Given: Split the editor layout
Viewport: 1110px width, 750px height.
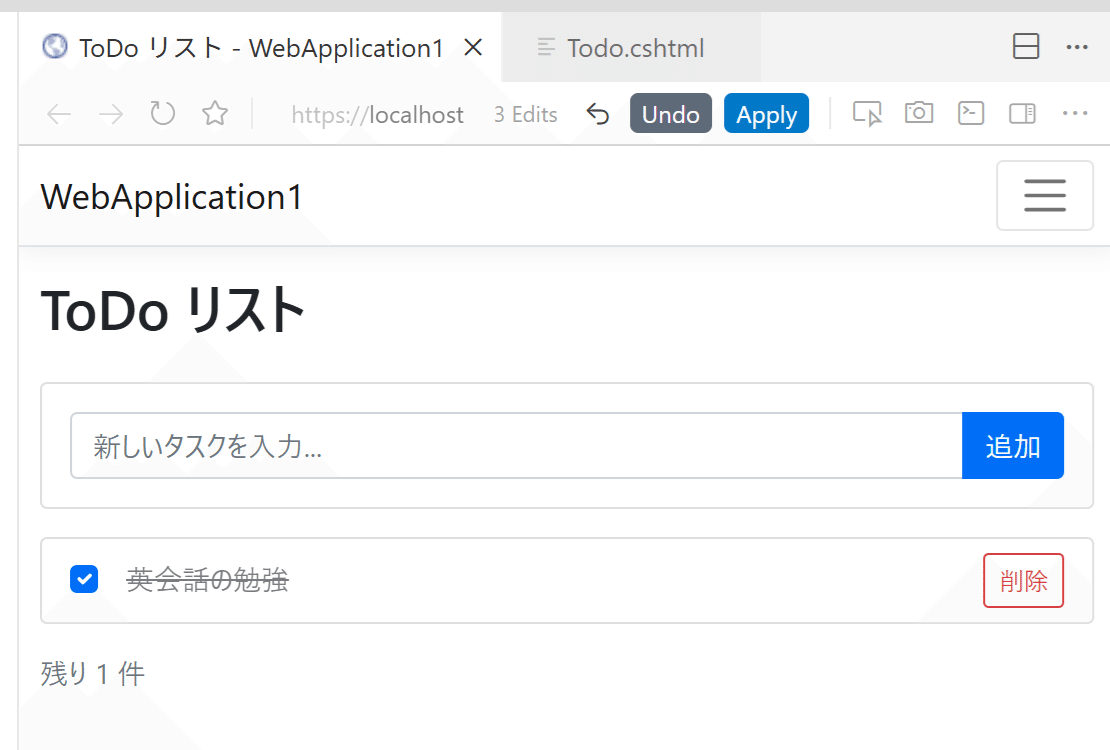Looking at the screenshot, I should click(x=1026, y=47).
